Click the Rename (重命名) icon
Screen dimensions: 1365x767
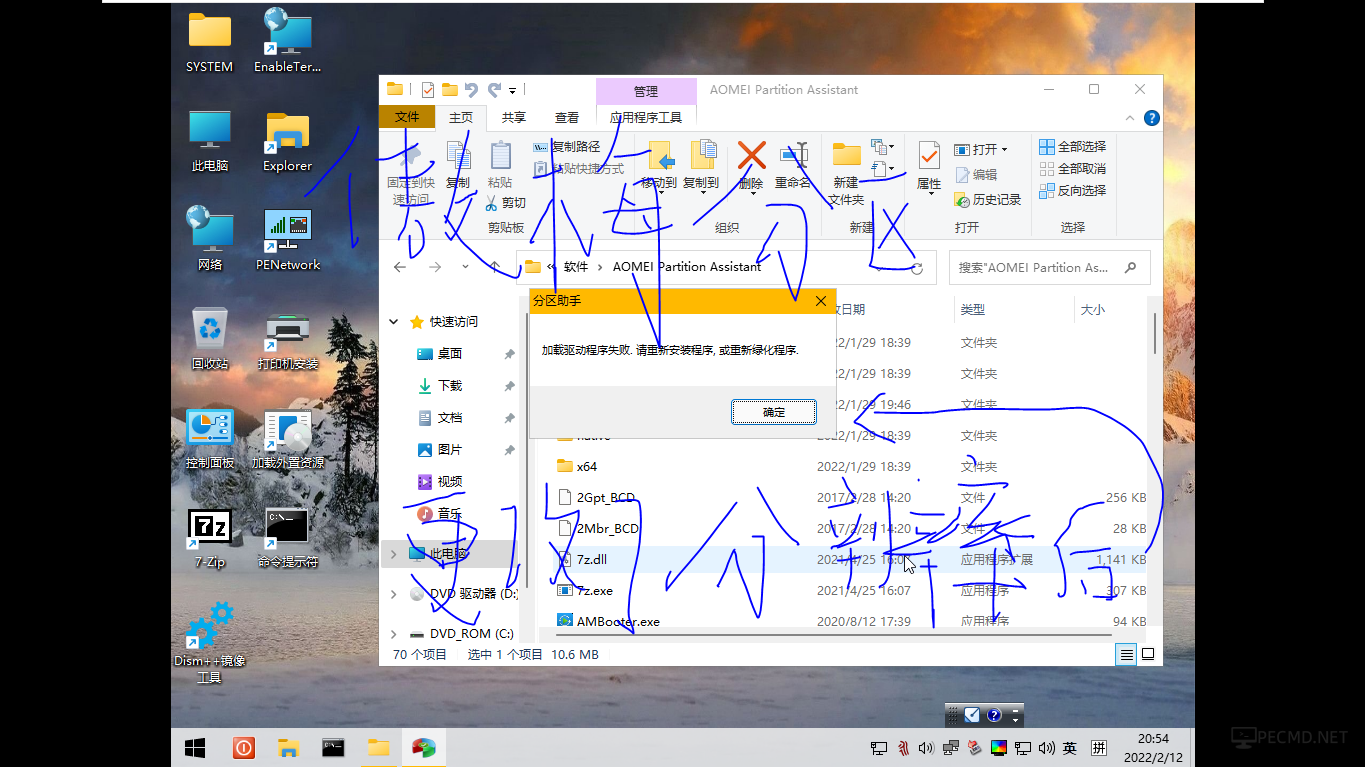(x=793, y=155)
